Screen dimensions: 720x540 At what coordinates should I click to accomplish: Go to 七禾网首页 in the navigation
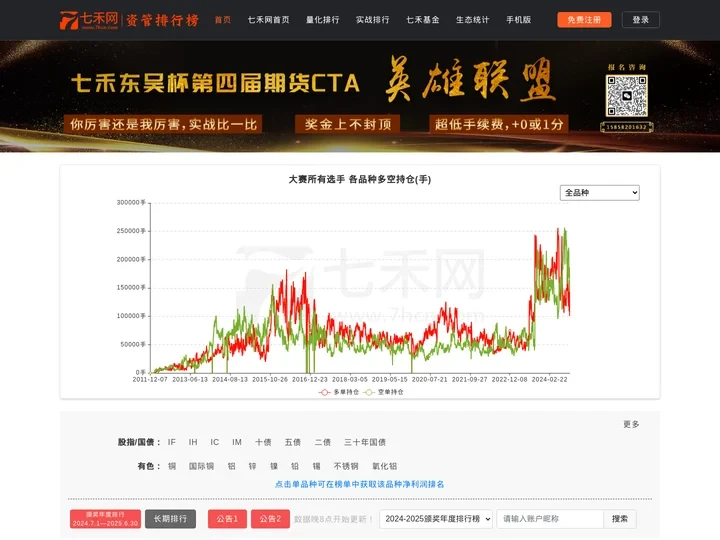269,20
